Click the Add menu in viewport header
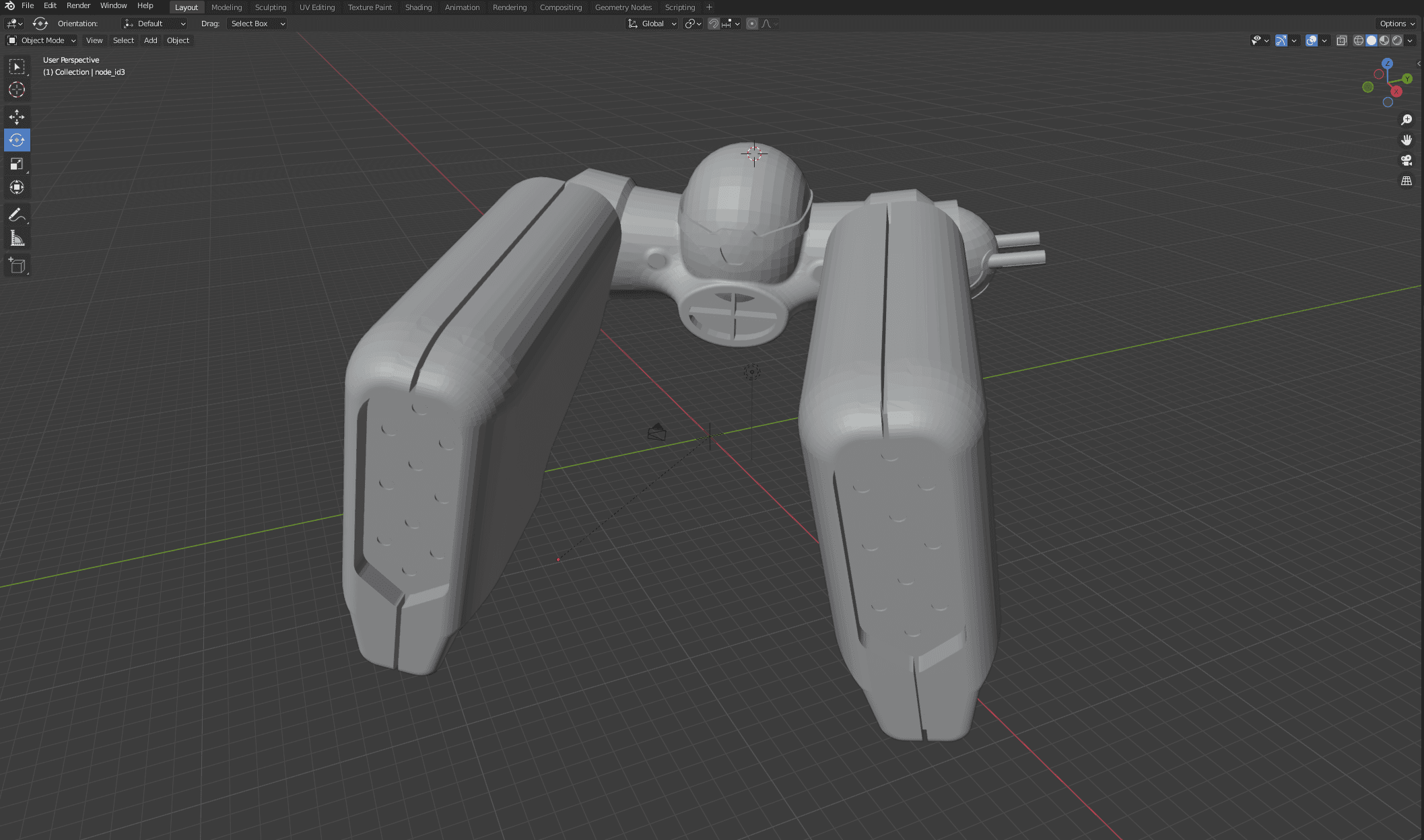The width and height of the screenshot is (1424, 840). point(150,40)
